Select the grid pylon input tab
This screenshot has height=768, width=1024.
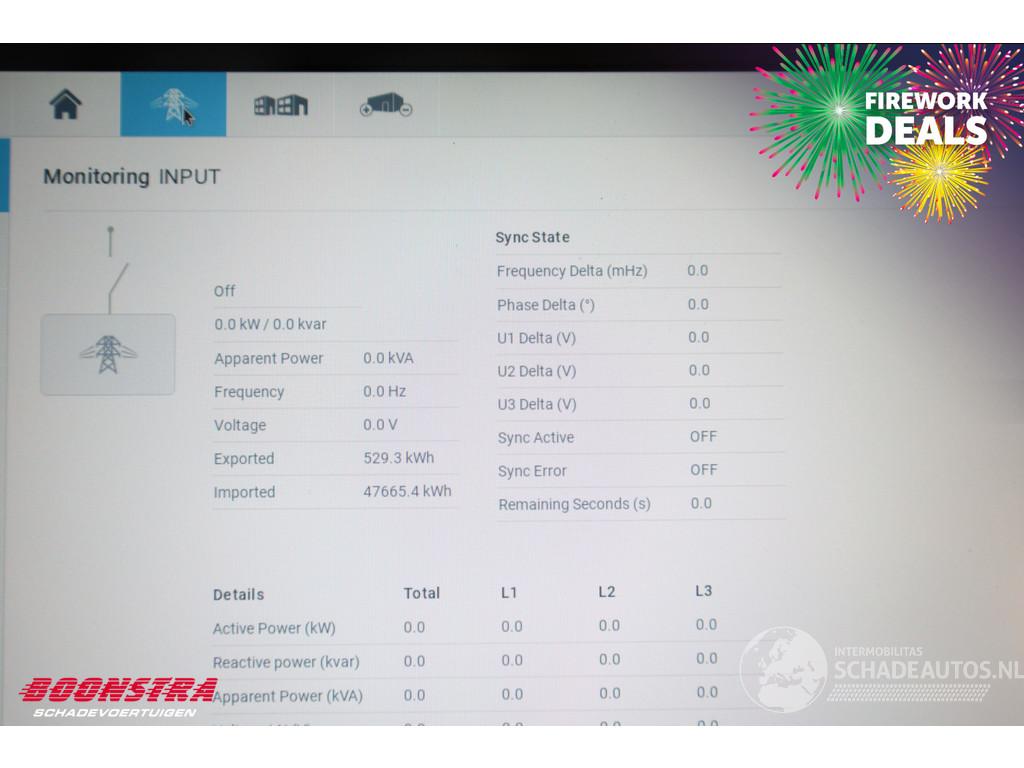(x=173, y=104)
